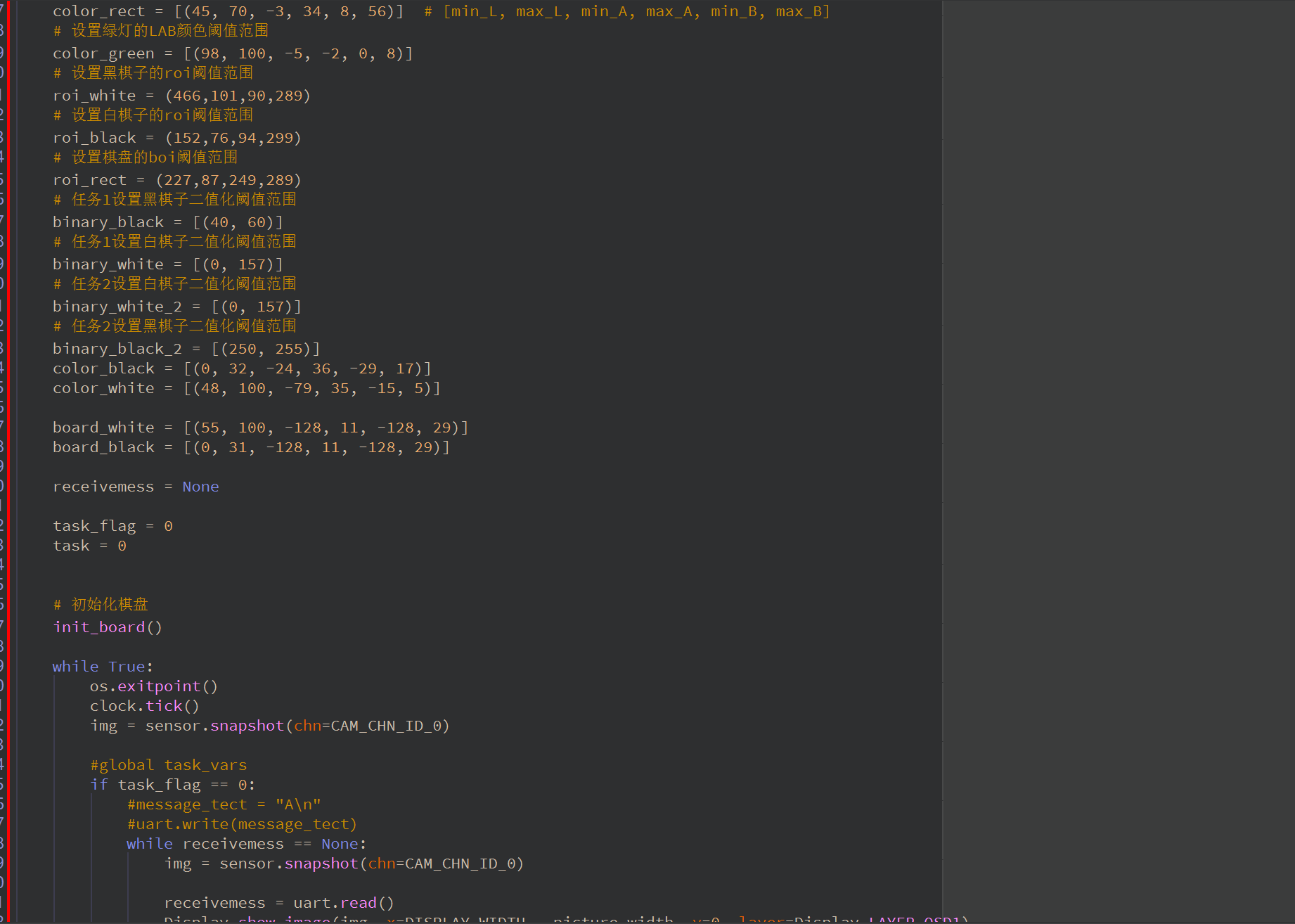
Task: Click the clock.tick() call
Action: coord(144,707)
